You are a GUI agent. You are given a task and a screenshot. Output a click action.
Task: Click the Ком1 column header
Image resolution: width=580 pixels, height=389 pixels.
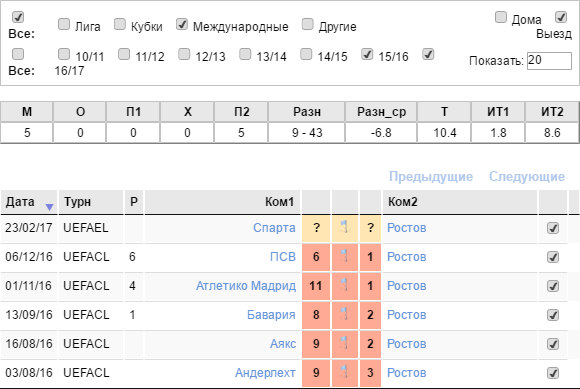[x=222, y=202]
